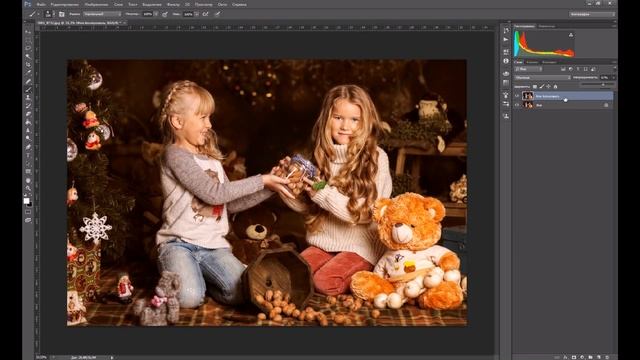Select the Horizontal Type tool
The height and width of the screenshot is (360, 640).
pyautogui.click(x=27, y=155)
